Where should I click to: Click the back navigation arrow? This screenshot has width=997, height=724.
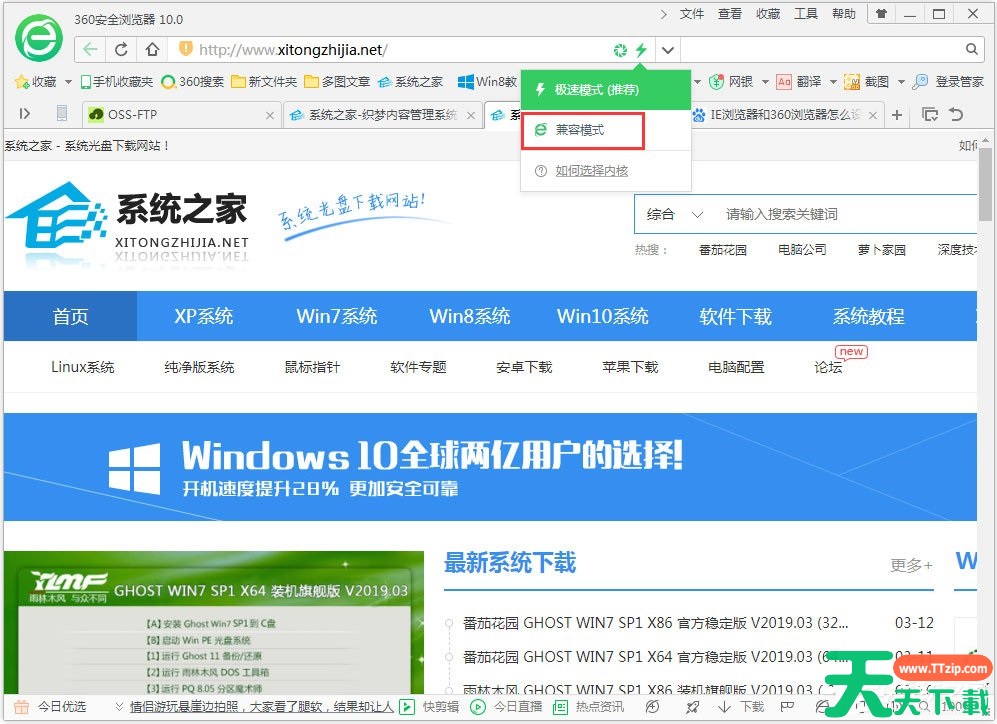pos(91,50)
